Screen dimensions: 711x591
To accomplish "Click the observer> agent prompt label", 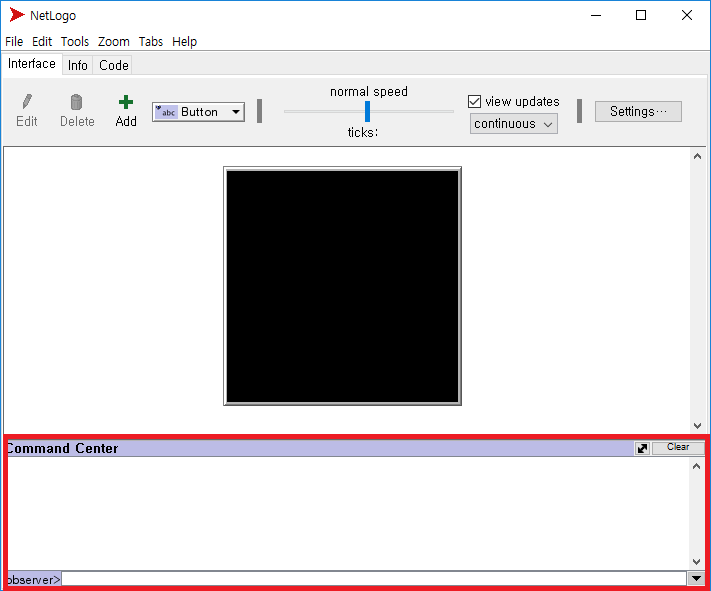I will point(34,580).
